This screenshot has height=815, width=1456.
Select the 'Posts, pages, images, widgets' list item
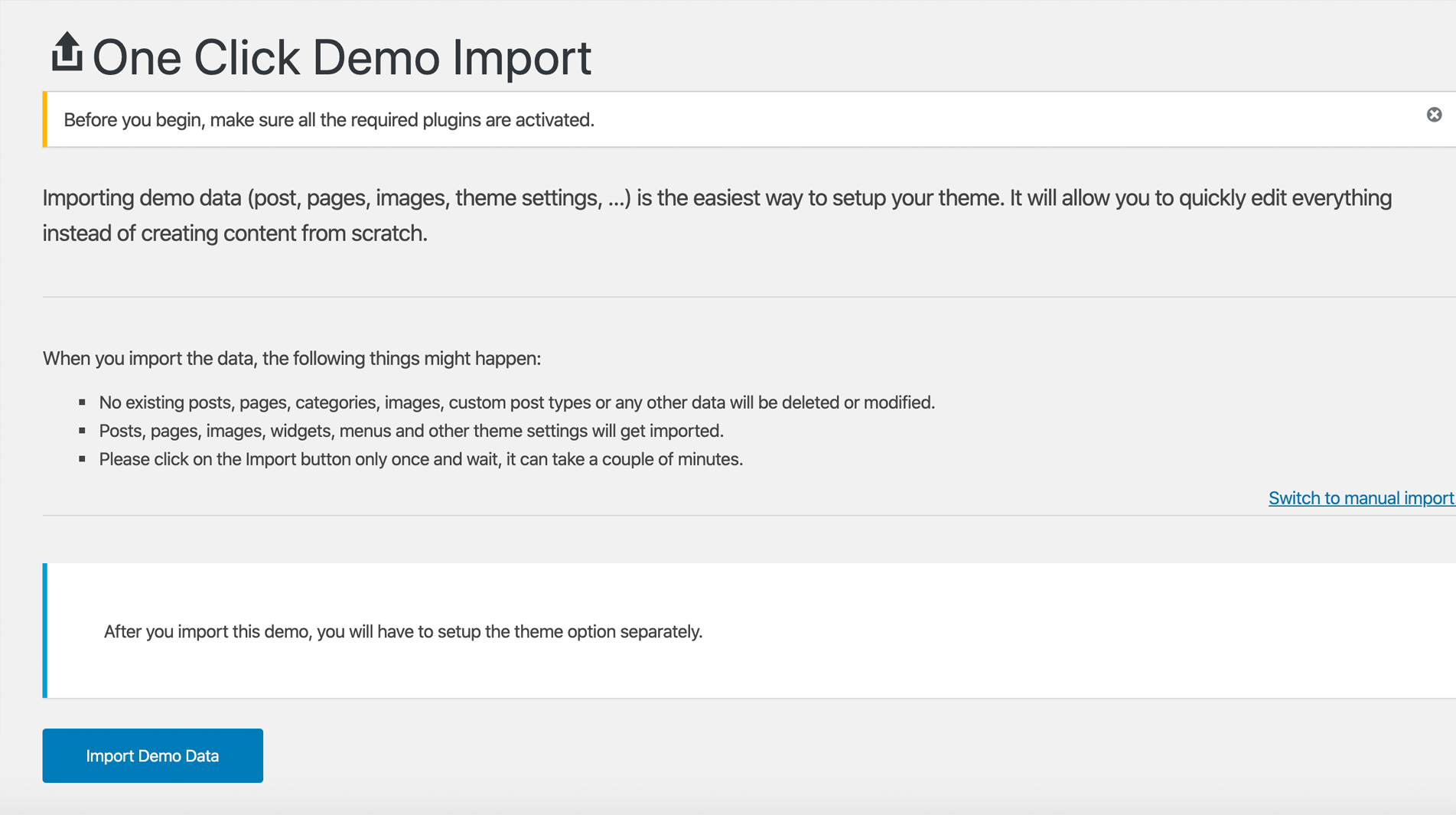(x=411, y=431)
